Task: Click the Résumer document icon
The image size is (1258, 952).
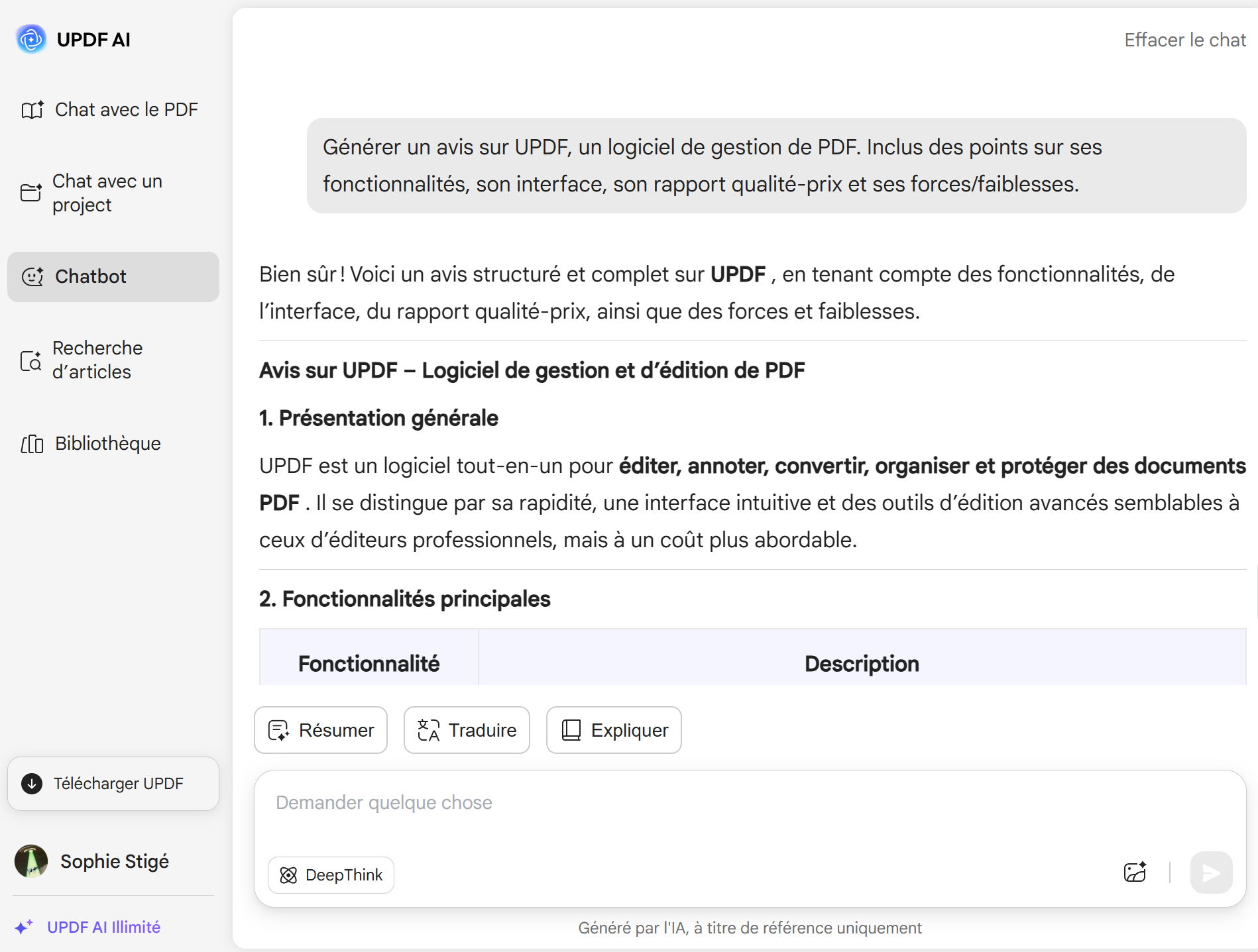Action: coord(278,730)
